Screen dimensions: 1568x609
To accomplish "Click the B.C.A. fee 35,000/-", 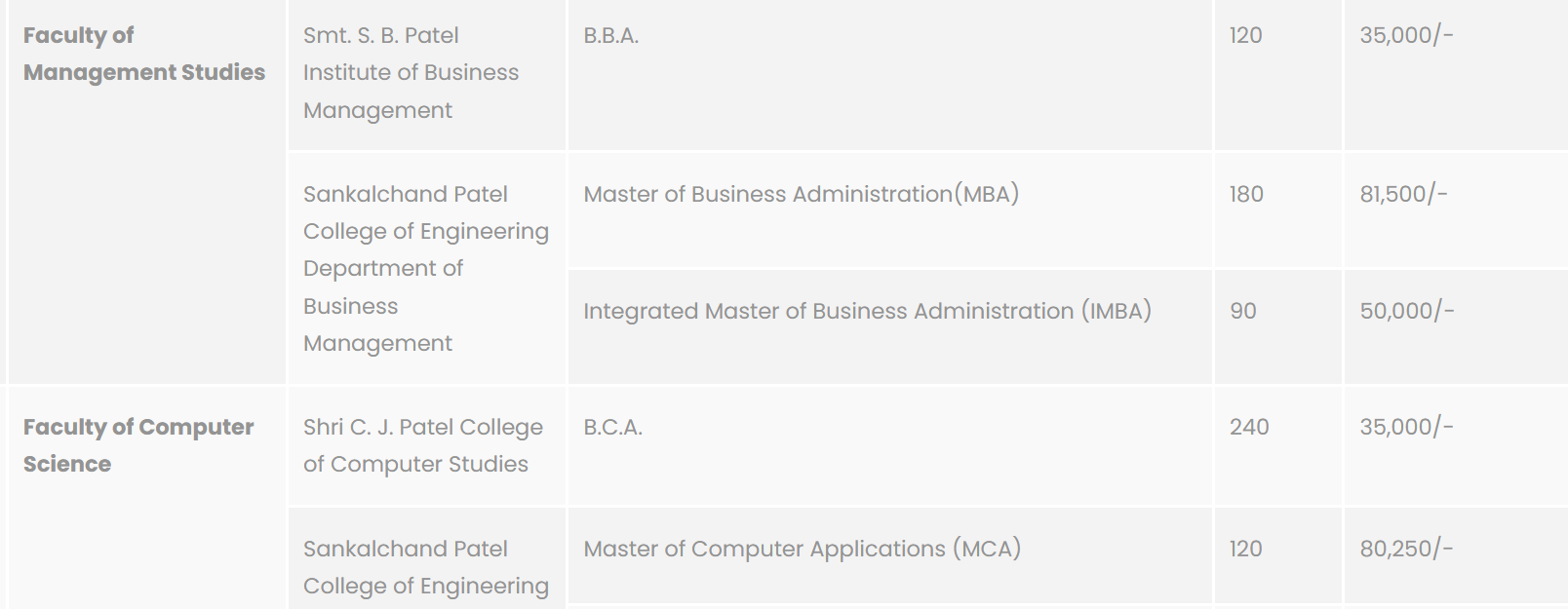I will tap(1406, 427).
